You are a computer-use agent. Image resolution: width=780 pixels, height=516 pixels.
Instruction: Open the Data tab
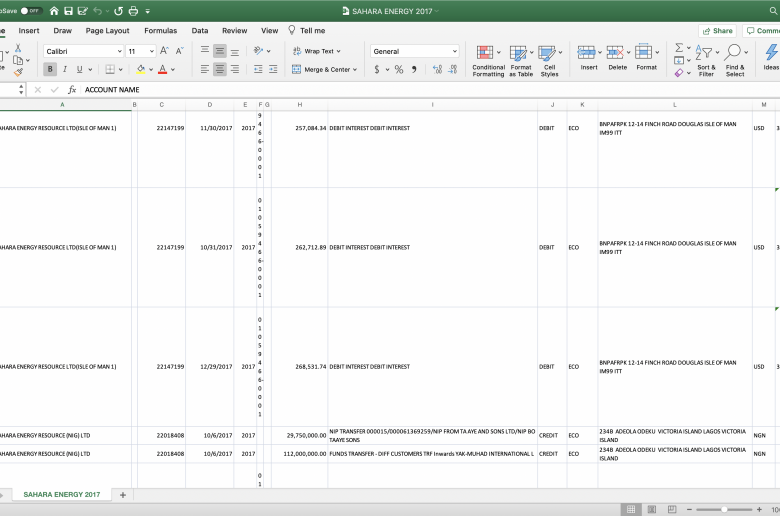pyautogui.click(x=200, y=30)
